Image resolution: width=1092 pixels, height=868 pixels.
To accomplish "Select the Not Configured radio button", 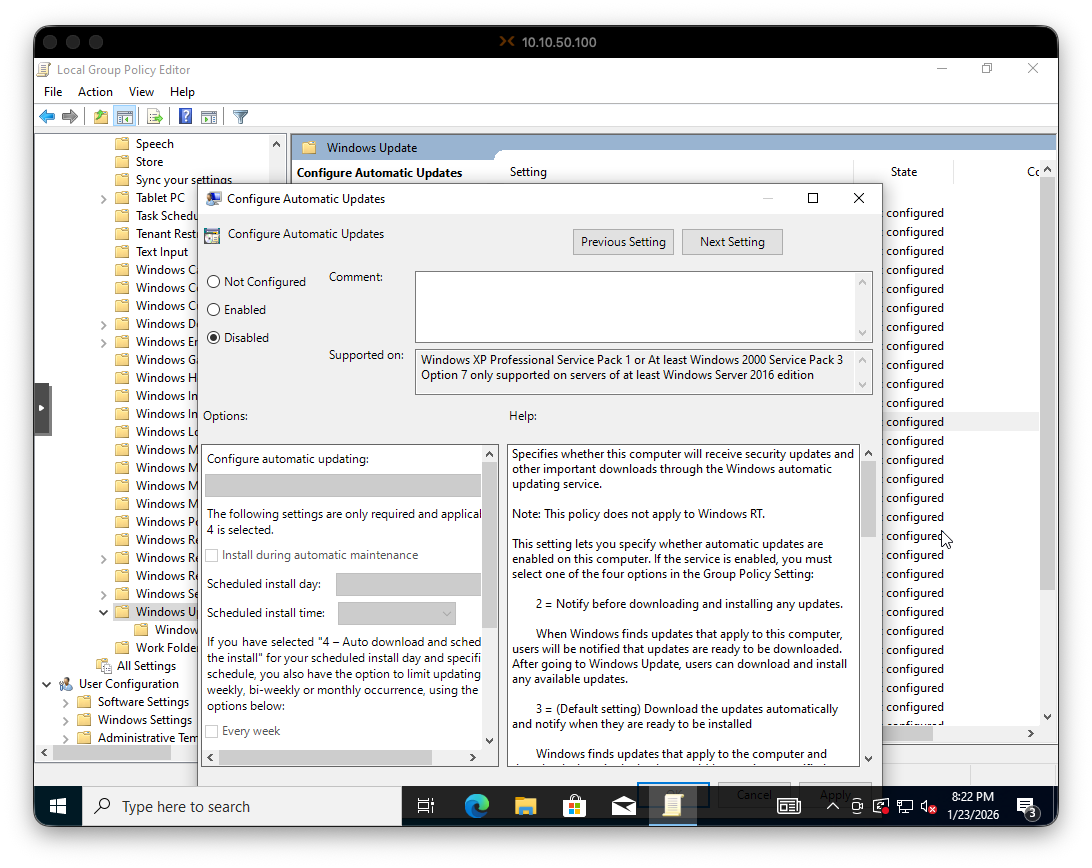I will coord(213,282).
